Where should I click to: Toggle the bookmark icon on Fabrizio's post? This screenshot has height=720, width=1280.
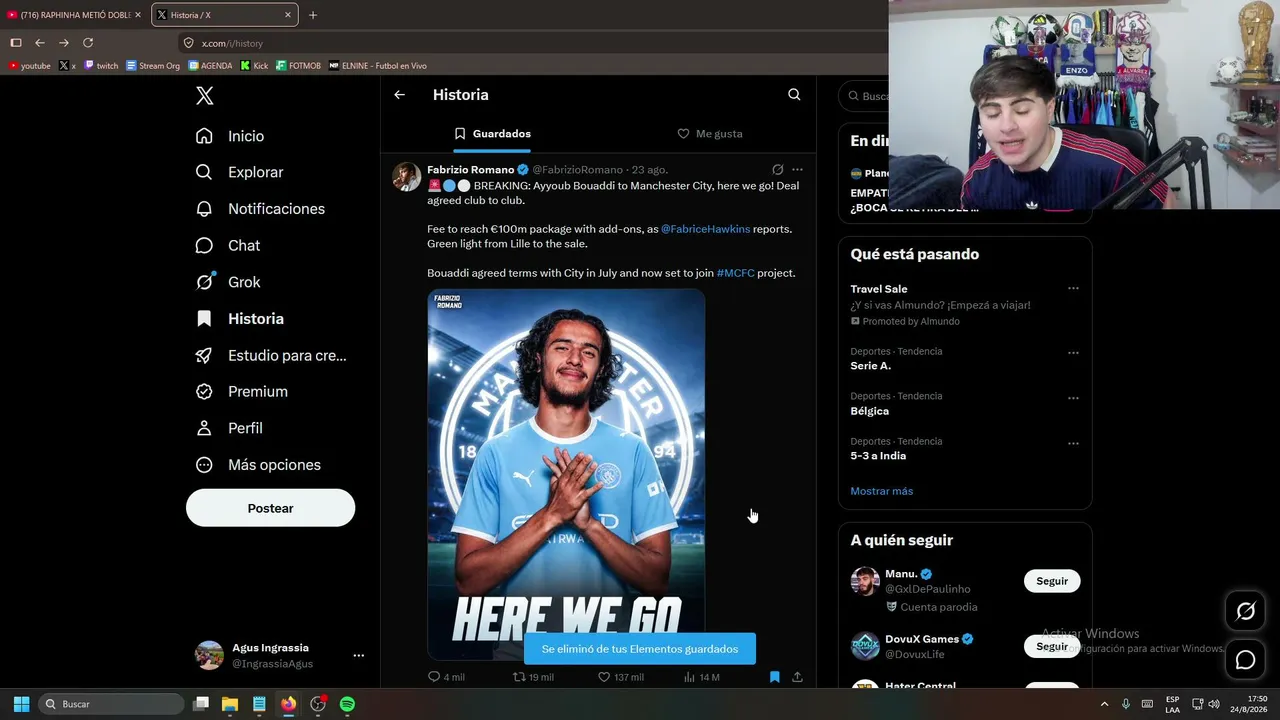point(774,677)
